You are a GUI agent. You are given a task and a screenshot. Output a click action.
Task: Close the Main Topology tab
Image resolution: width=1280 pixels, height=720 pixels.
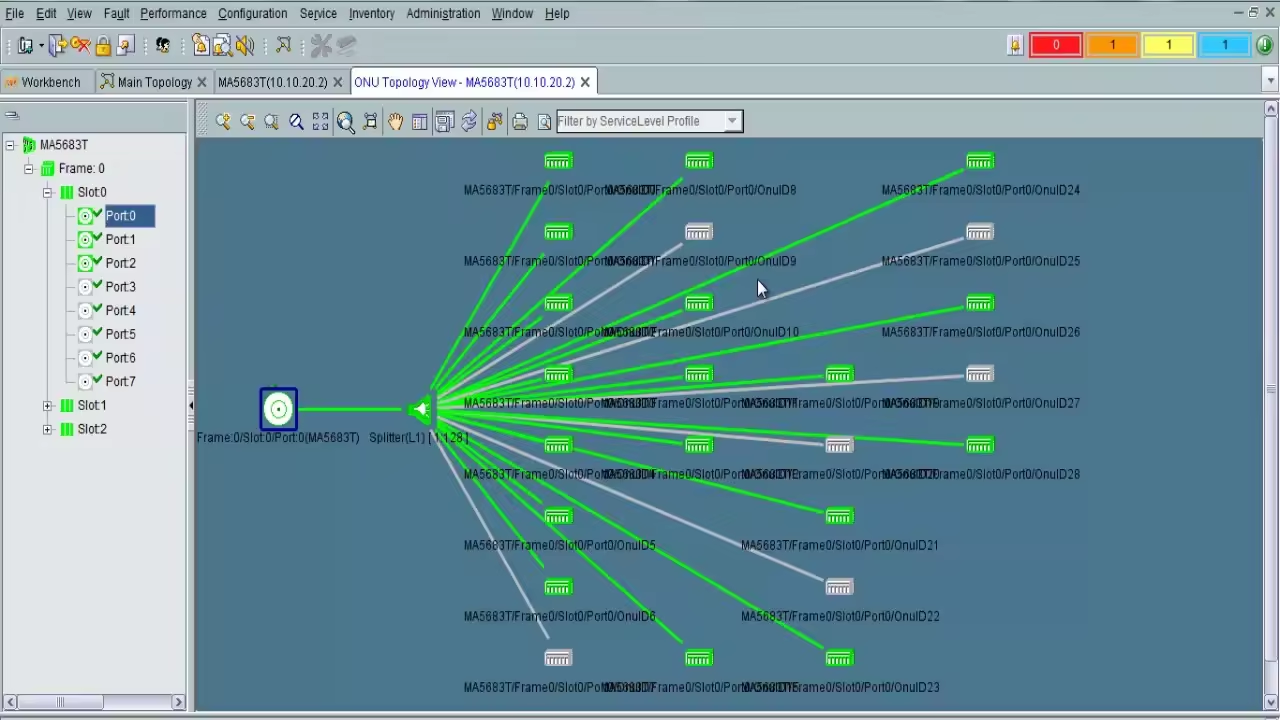coord(201,82)
